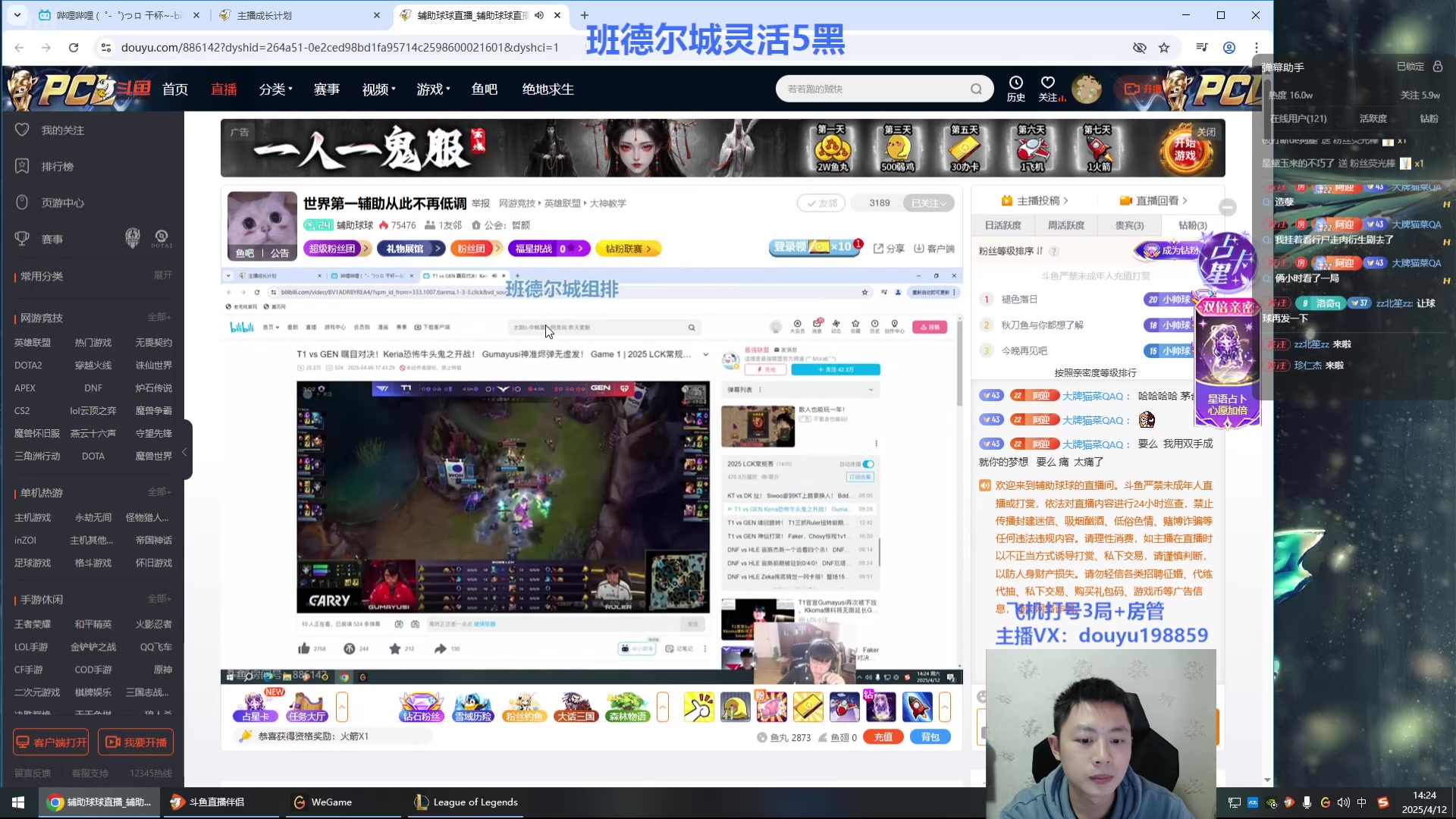The image size is (1456, 819).
Task: Open 直播回看 link
Action: coord(1153,201)
